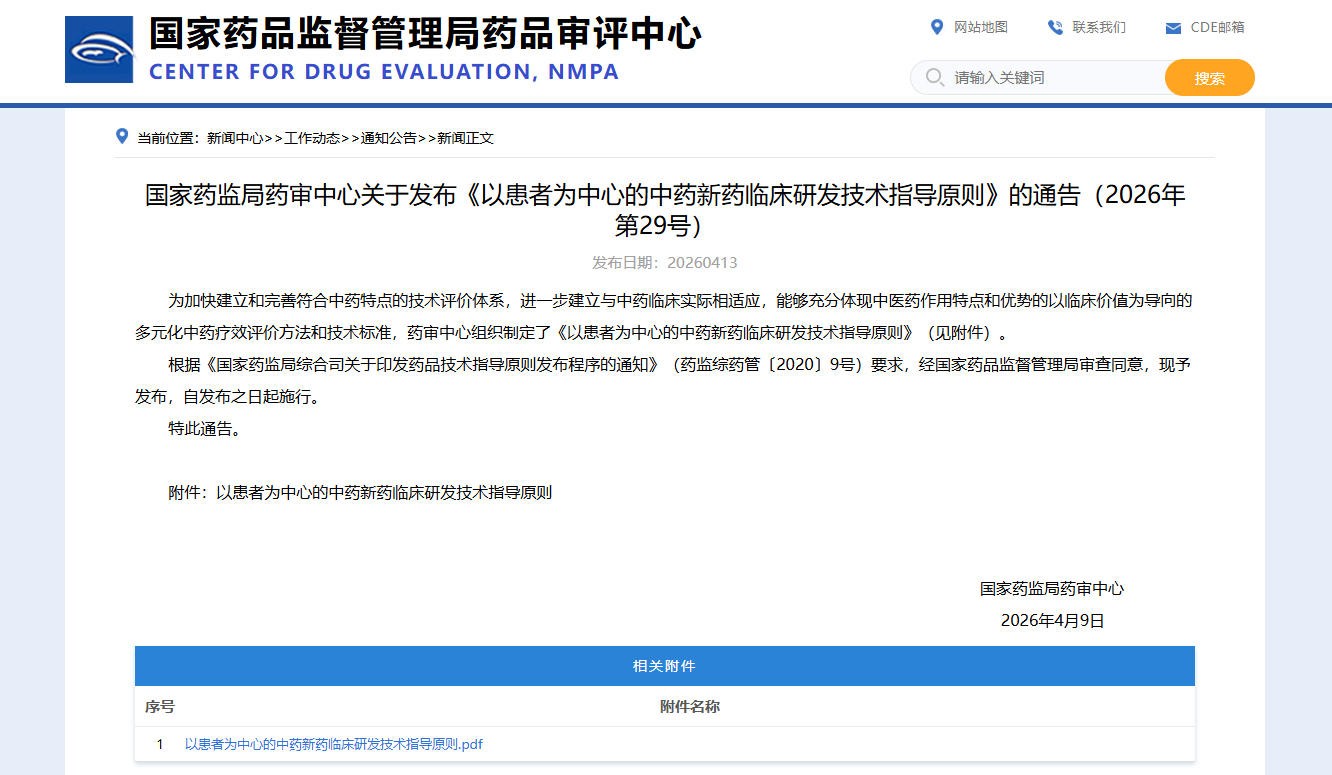Click the 特此通告。 line
The height and width of the screenshot is (775, 1332).
tap(204, 429)
